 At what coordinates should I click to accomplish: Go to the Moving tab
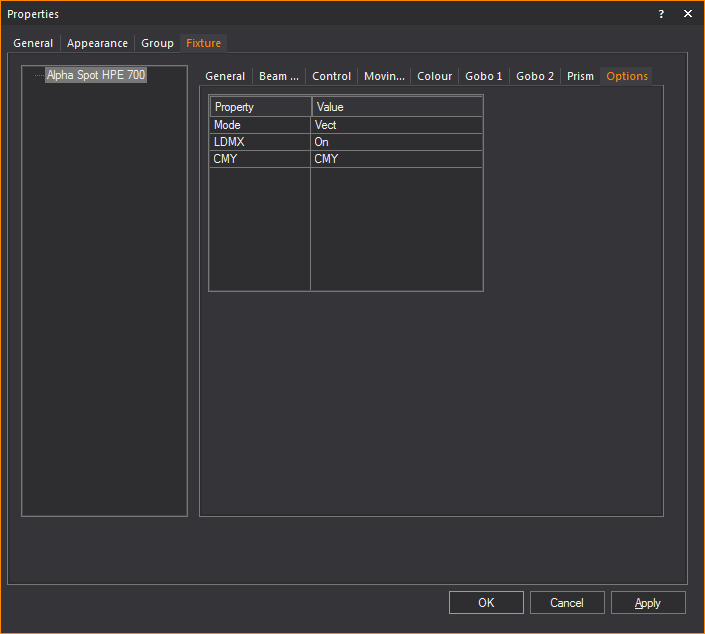pos(384,76)
